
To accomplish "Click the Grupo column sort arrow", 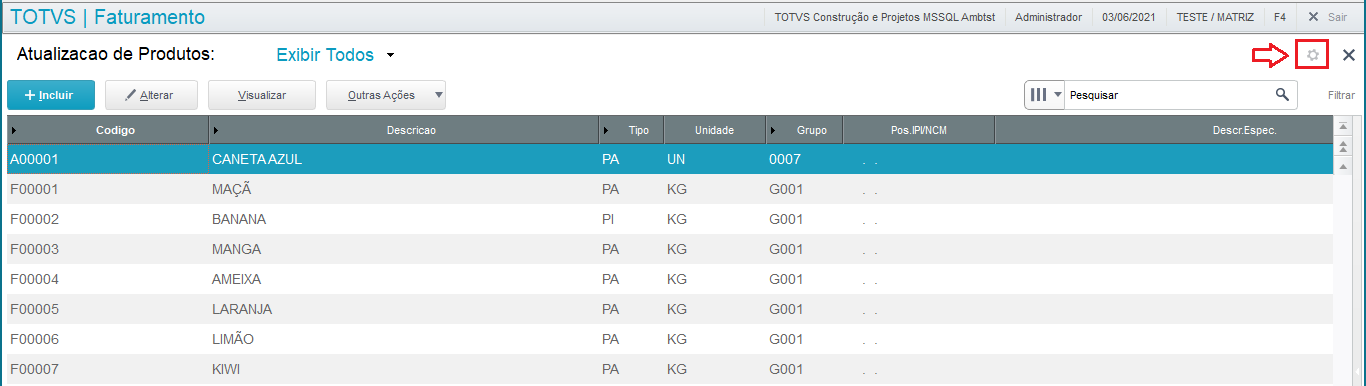I will coord(774,131).
